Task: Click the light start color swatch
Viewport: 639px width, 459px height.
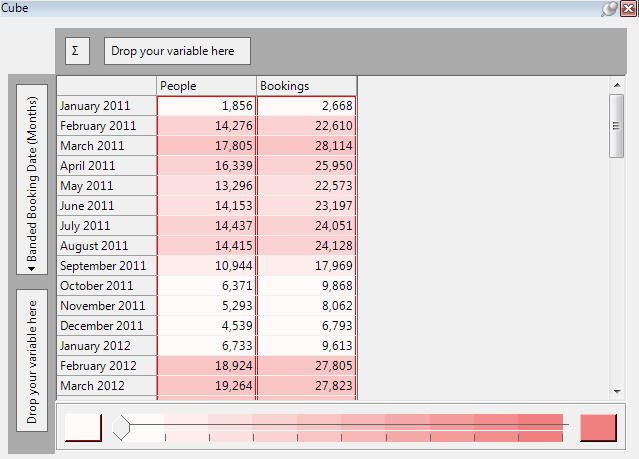Action: point(83,428)
